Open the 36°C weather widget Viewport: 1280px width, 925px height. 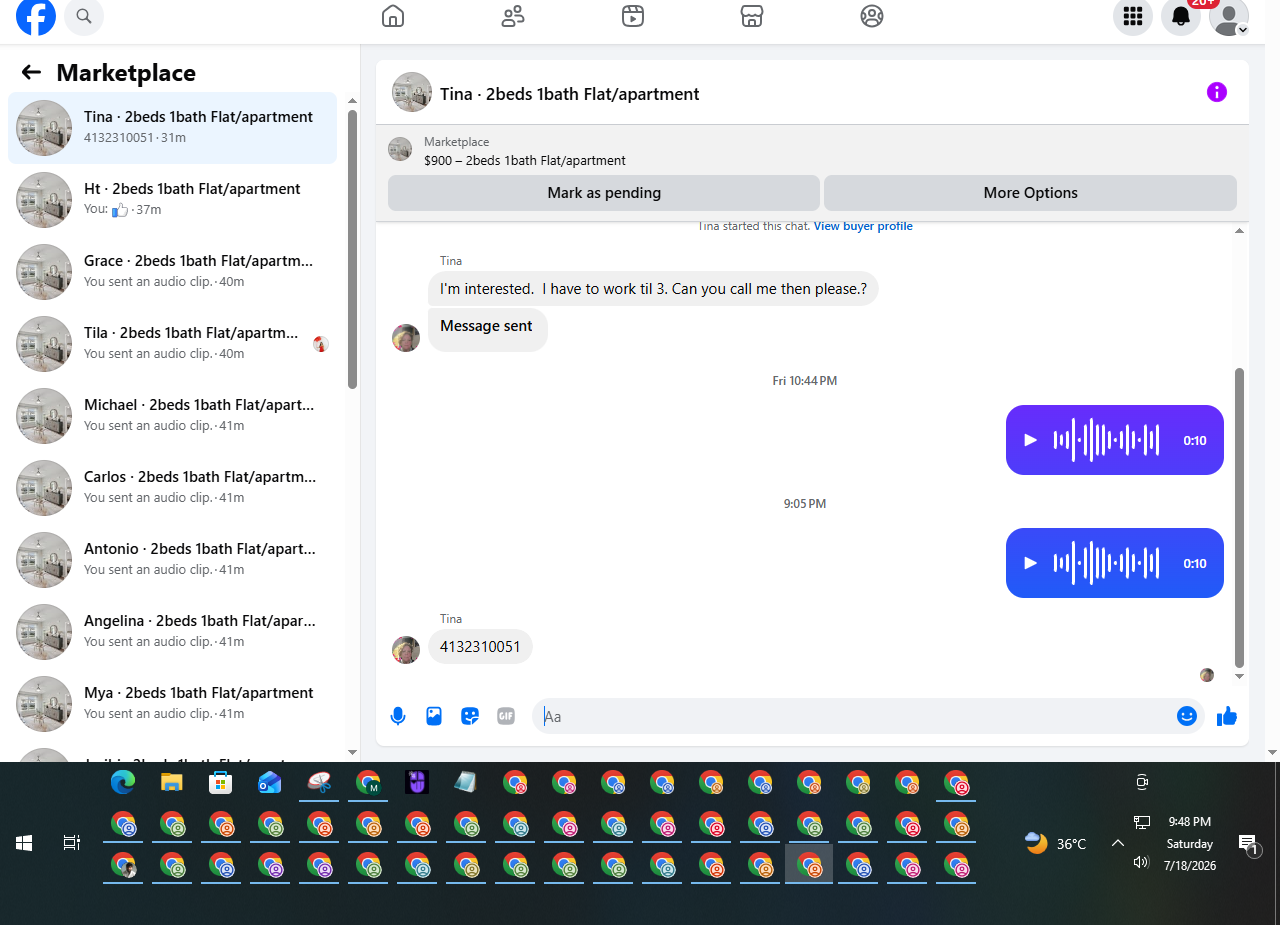pyautogui.click(x=1056, y=843)
